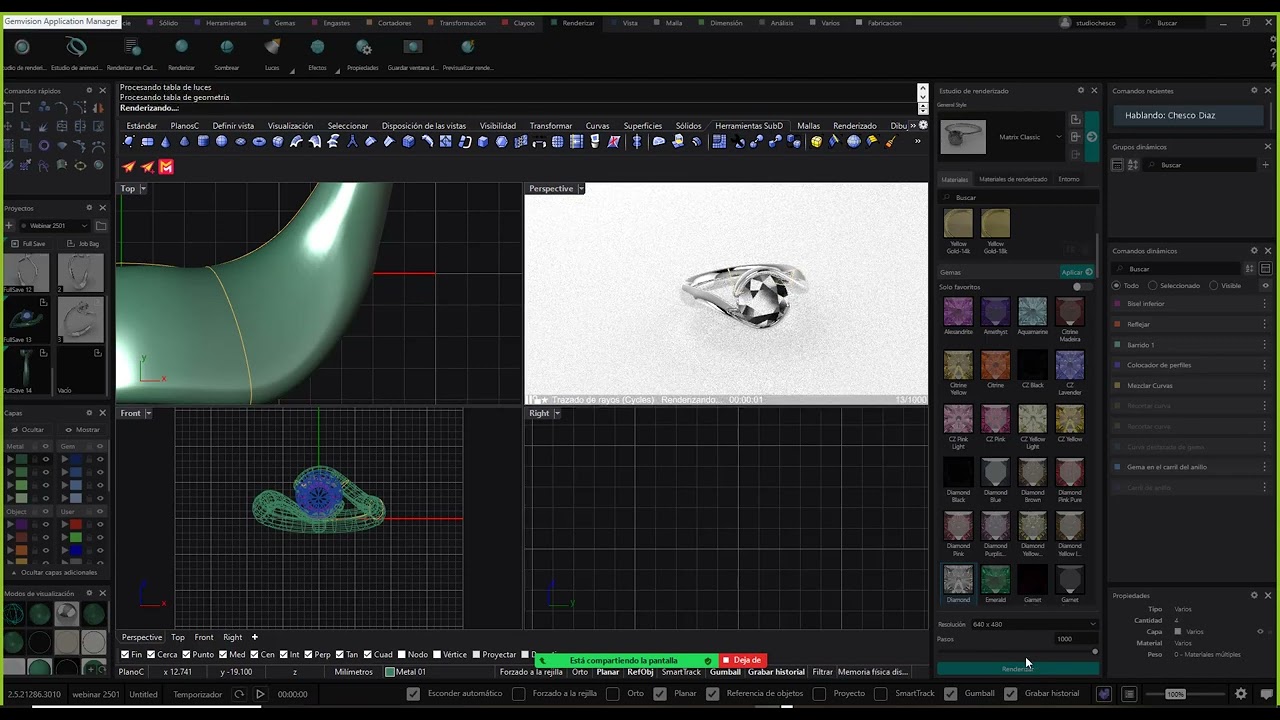Open the Front viewport dropdown arrow
This screenshot has width=1280, height=720.
point(148,413)
